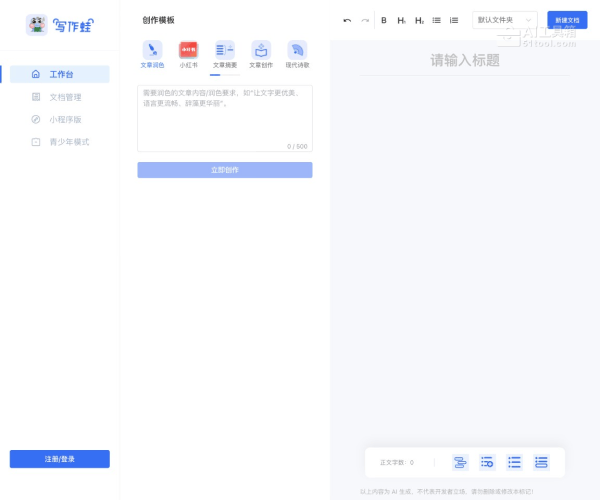Pick the 现代诗歌 template

pyautogui.click(x=297, y=54)
